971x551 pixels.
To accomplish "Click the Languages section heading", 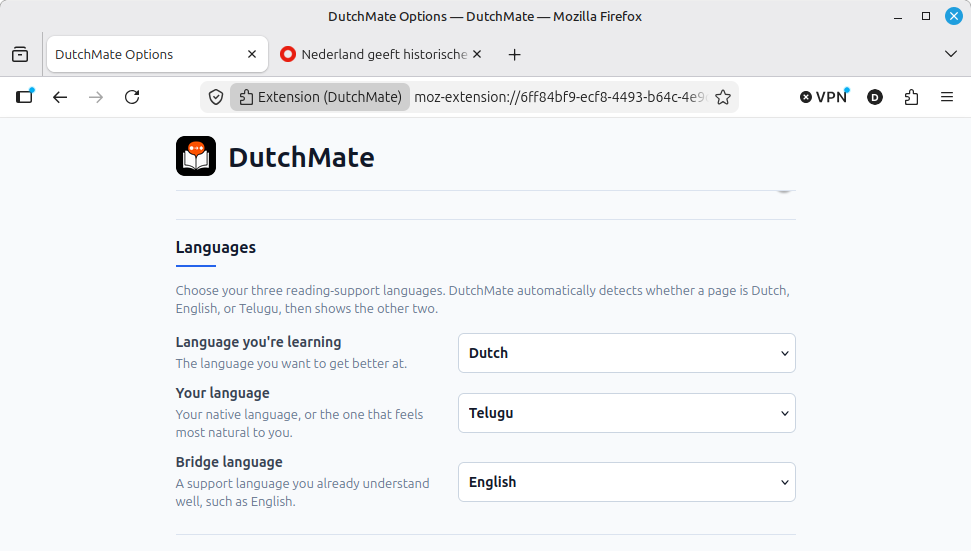I will tap(216, 248).
